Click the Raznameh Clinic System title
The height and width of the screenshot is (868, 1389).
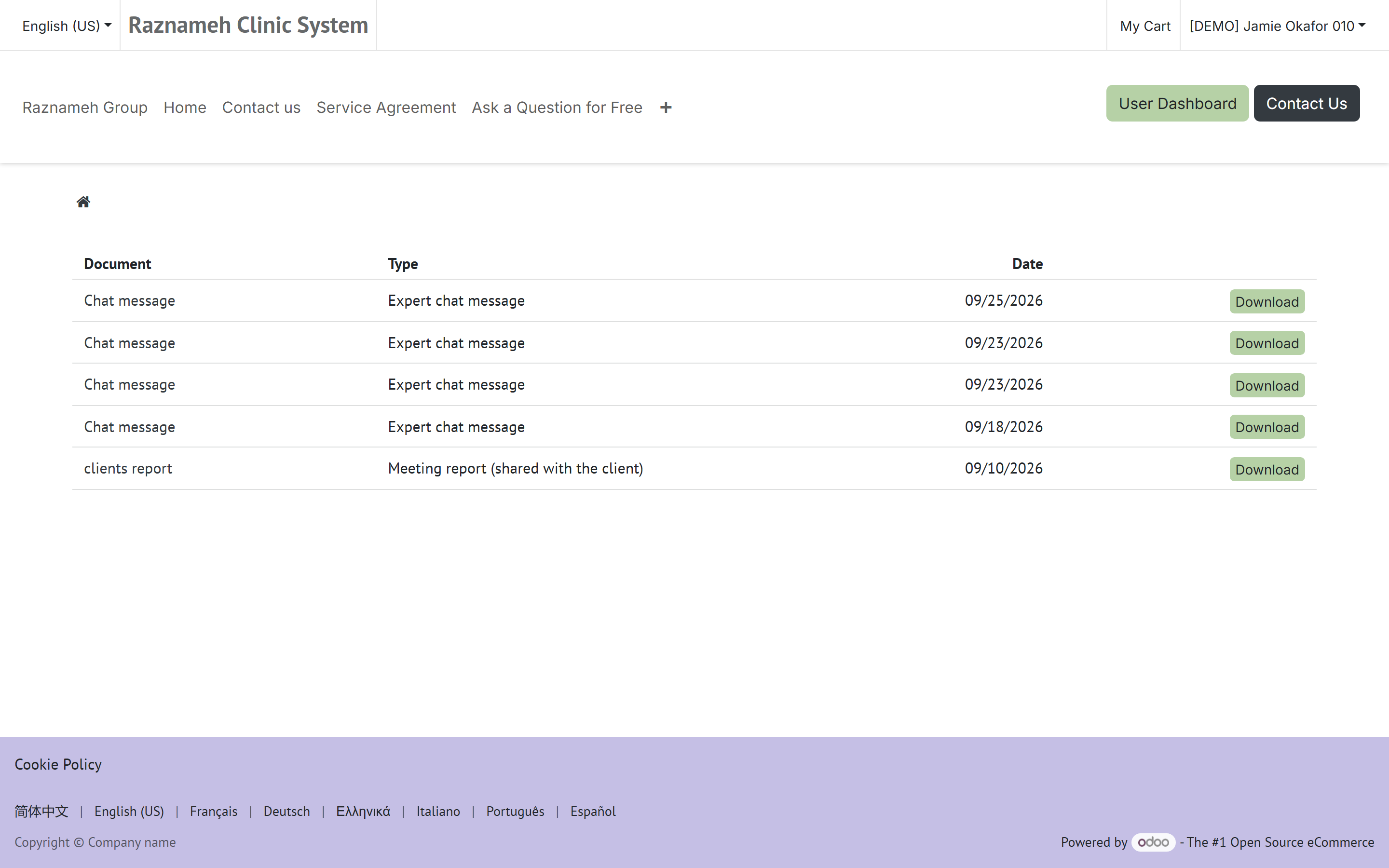tap(248, 25)
